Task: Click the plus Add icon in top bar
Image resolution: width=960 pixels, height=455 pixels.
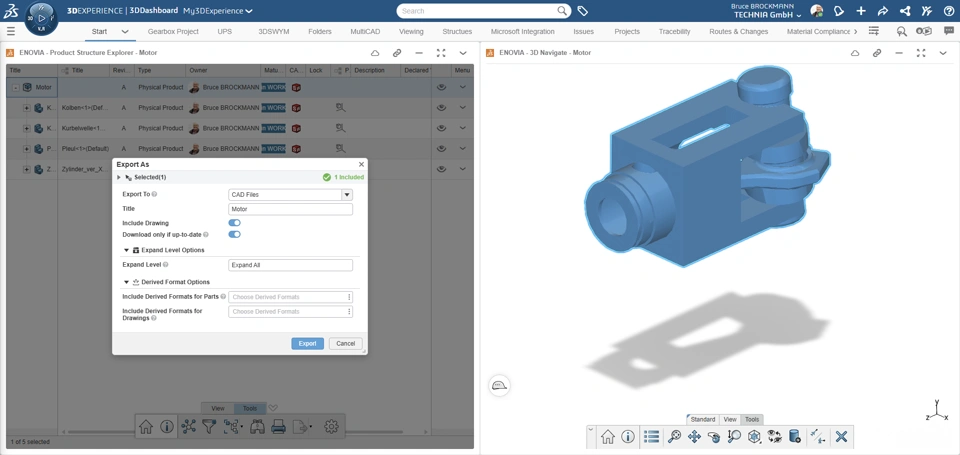Action: tap(861, 11)
